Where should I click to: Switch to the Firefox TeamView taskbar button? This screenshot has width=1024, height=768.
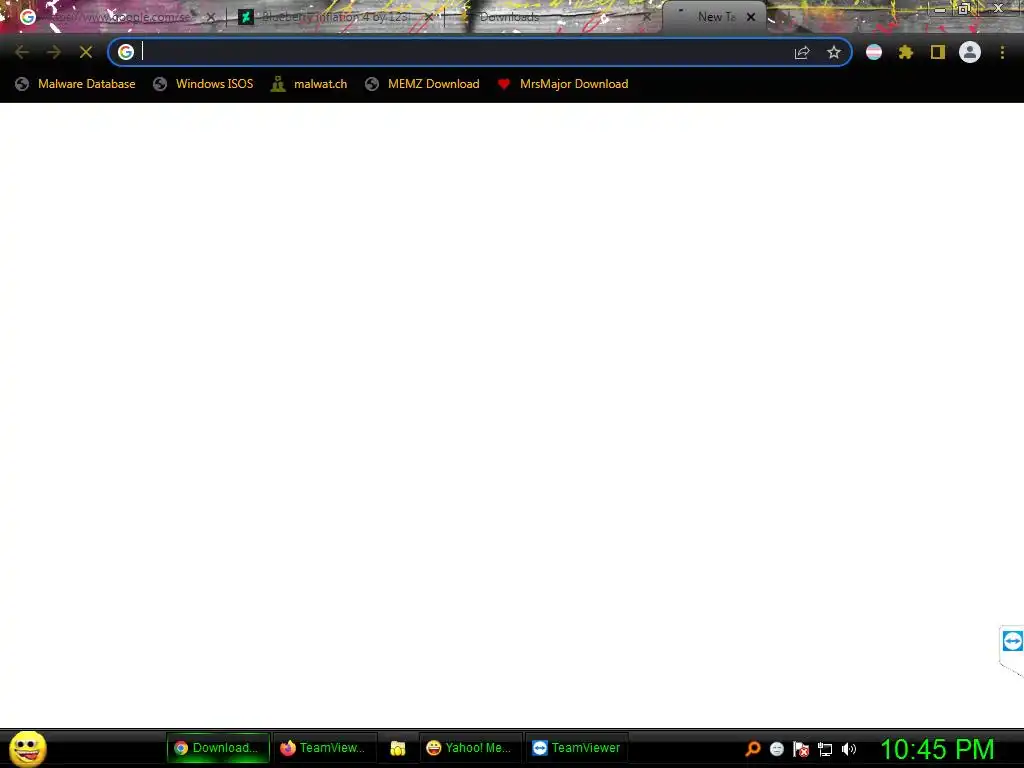tap(324, 748)
